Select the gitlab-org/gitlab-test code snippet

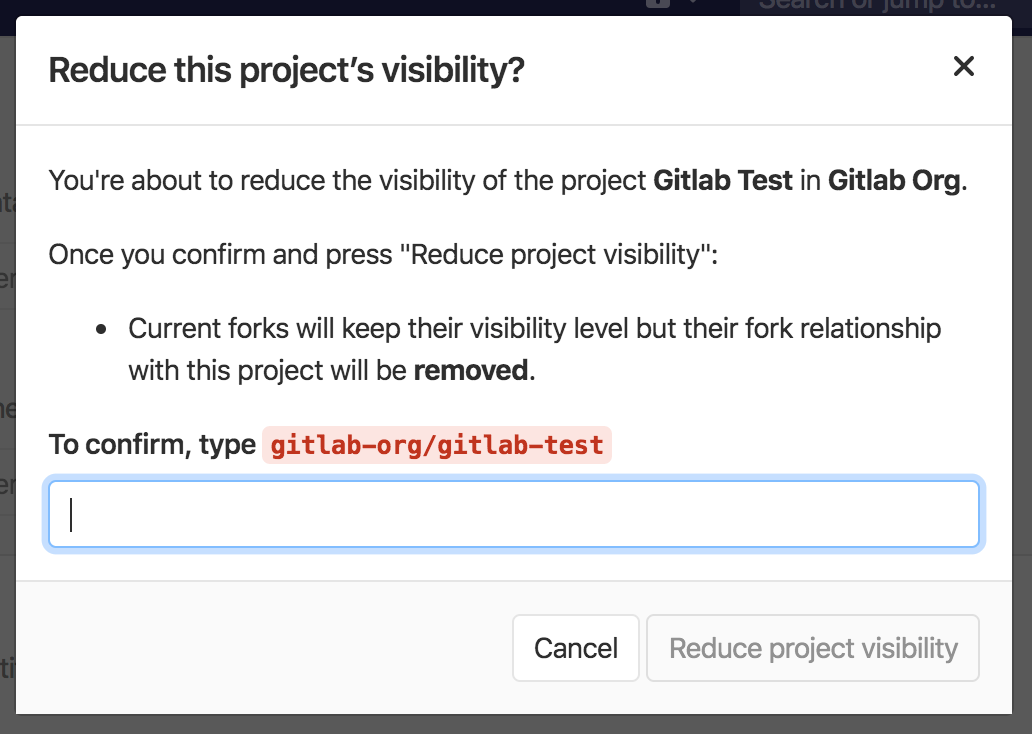pyautogui.click(x=437, y=444)
